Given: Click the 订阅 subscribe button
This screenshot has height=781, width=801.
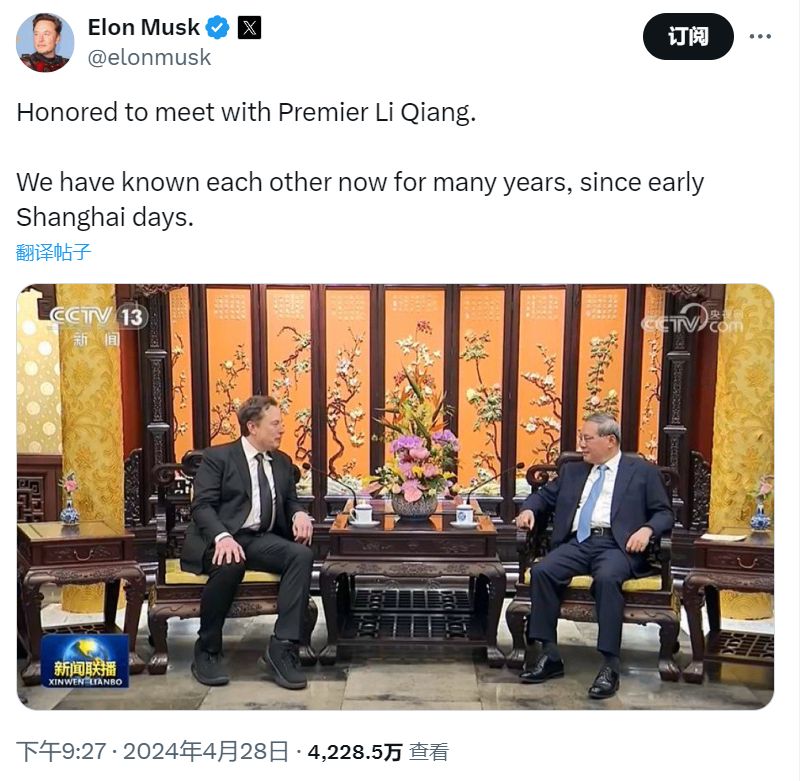Looking at the screenshot, I should (688, 36).
